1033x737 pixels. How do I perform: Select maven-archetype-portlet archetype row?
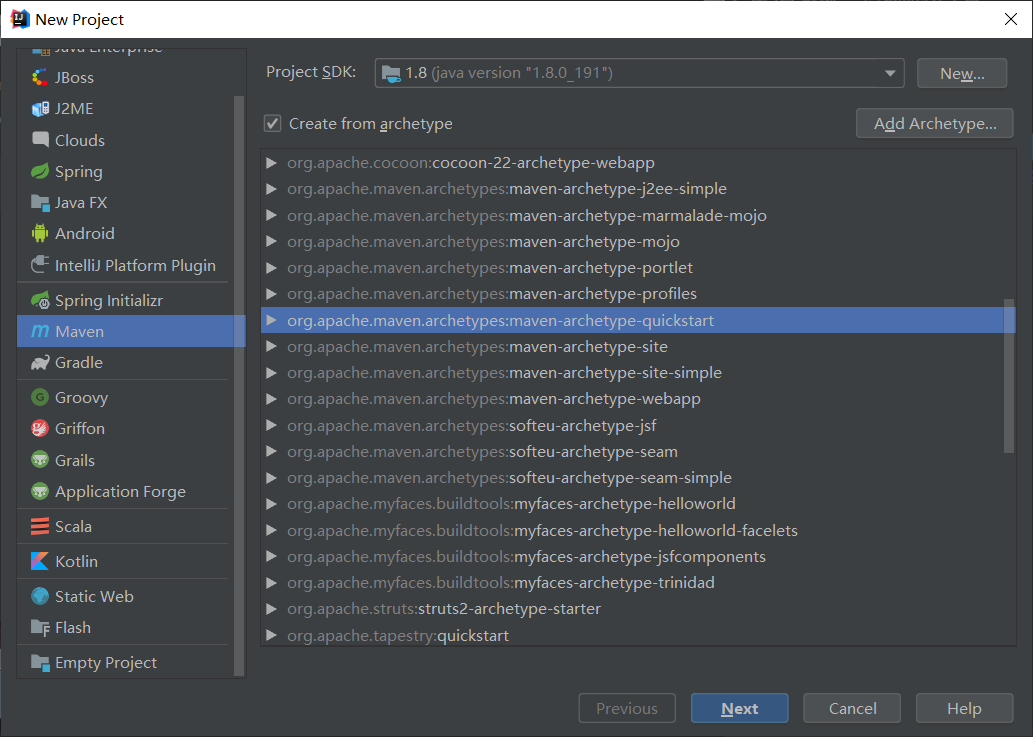[x=638, y=268]
